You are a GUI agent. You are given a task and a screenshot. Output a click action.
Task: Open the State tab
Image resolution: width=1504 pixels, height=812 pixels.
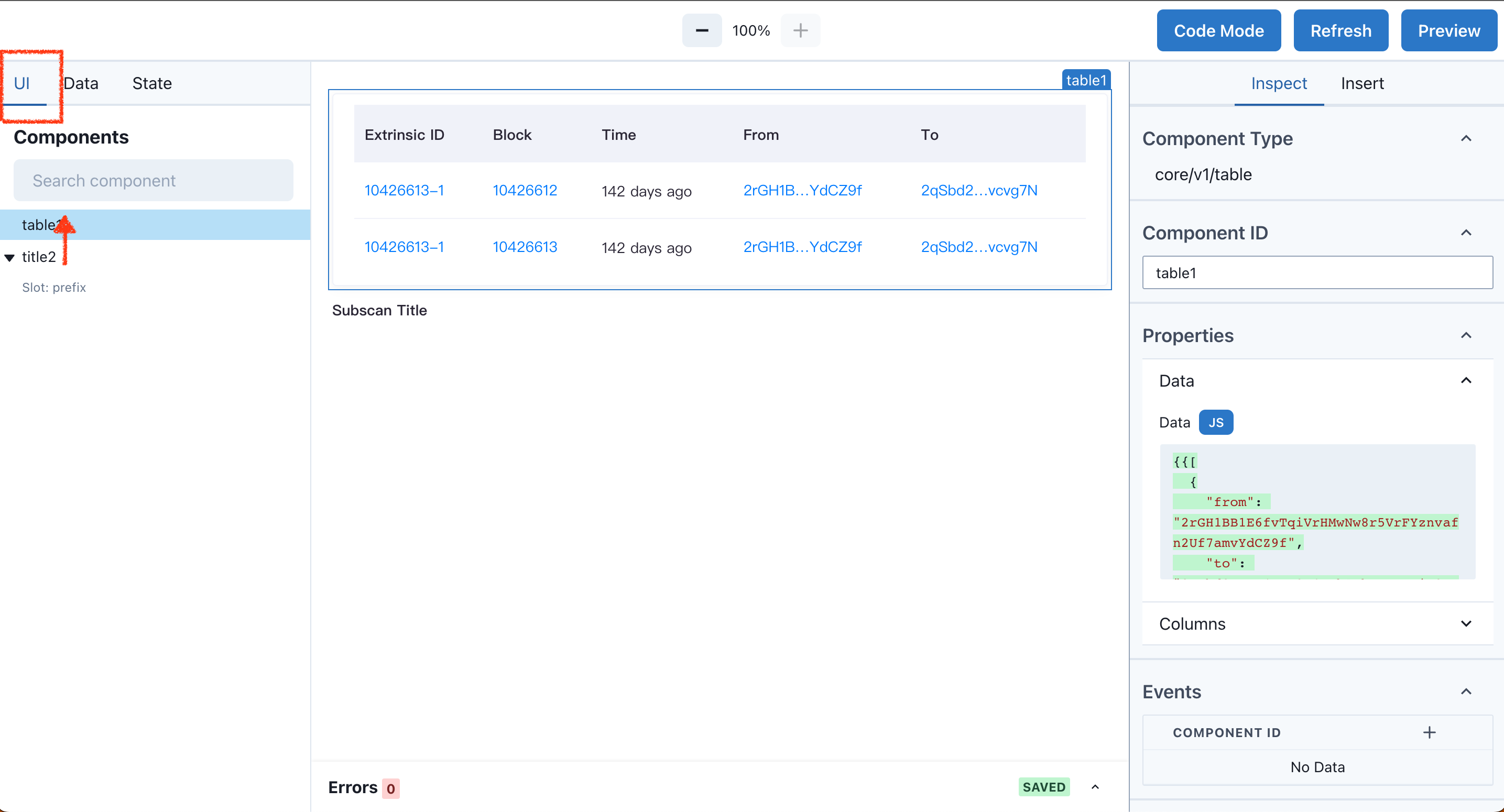tap(152, 83)
